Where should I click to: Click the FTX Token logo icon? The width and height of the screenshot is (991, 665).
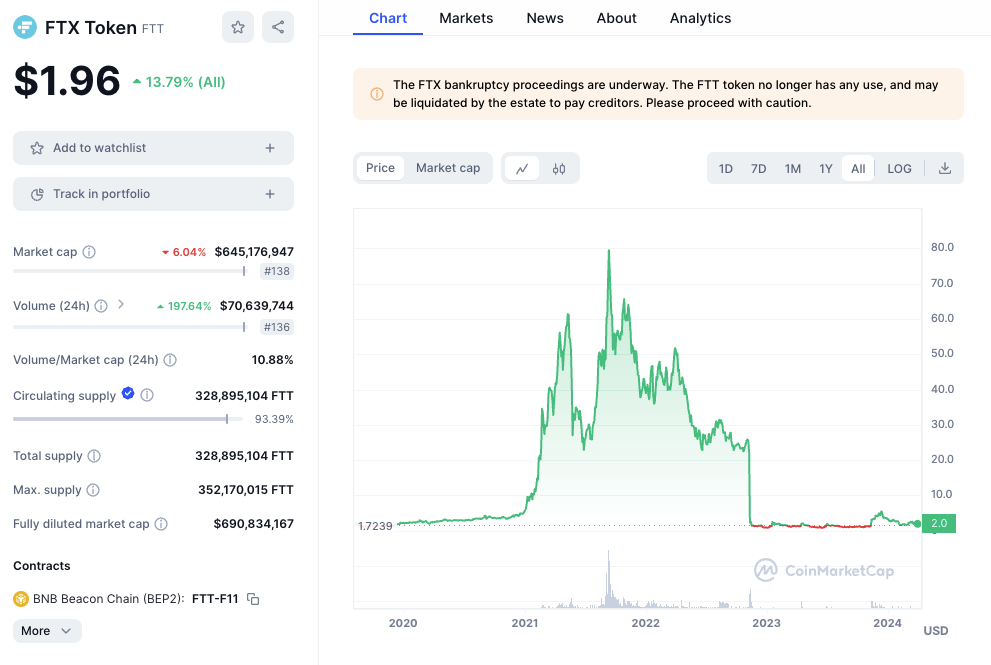[x=25, y=27]
